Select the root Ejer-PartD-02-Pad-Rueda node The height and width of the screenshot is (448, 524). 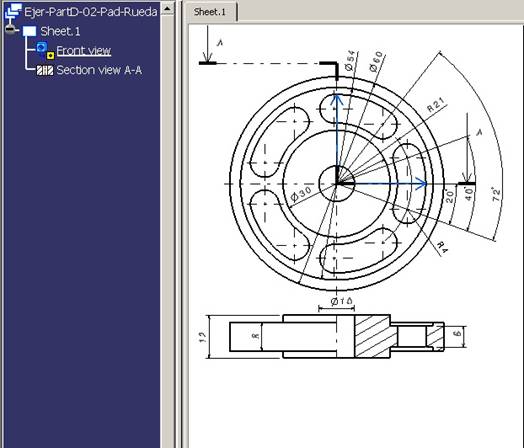91,12
